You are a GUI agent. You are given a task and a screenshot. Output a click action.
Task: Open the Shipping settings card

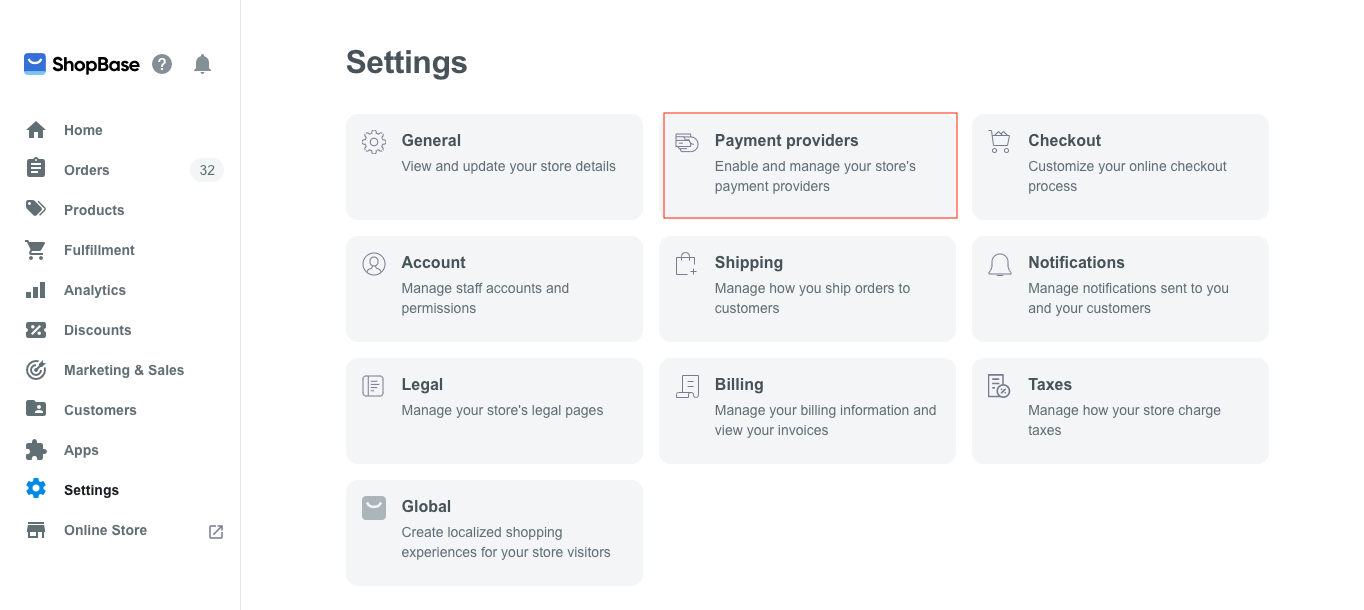pos(807,288)
